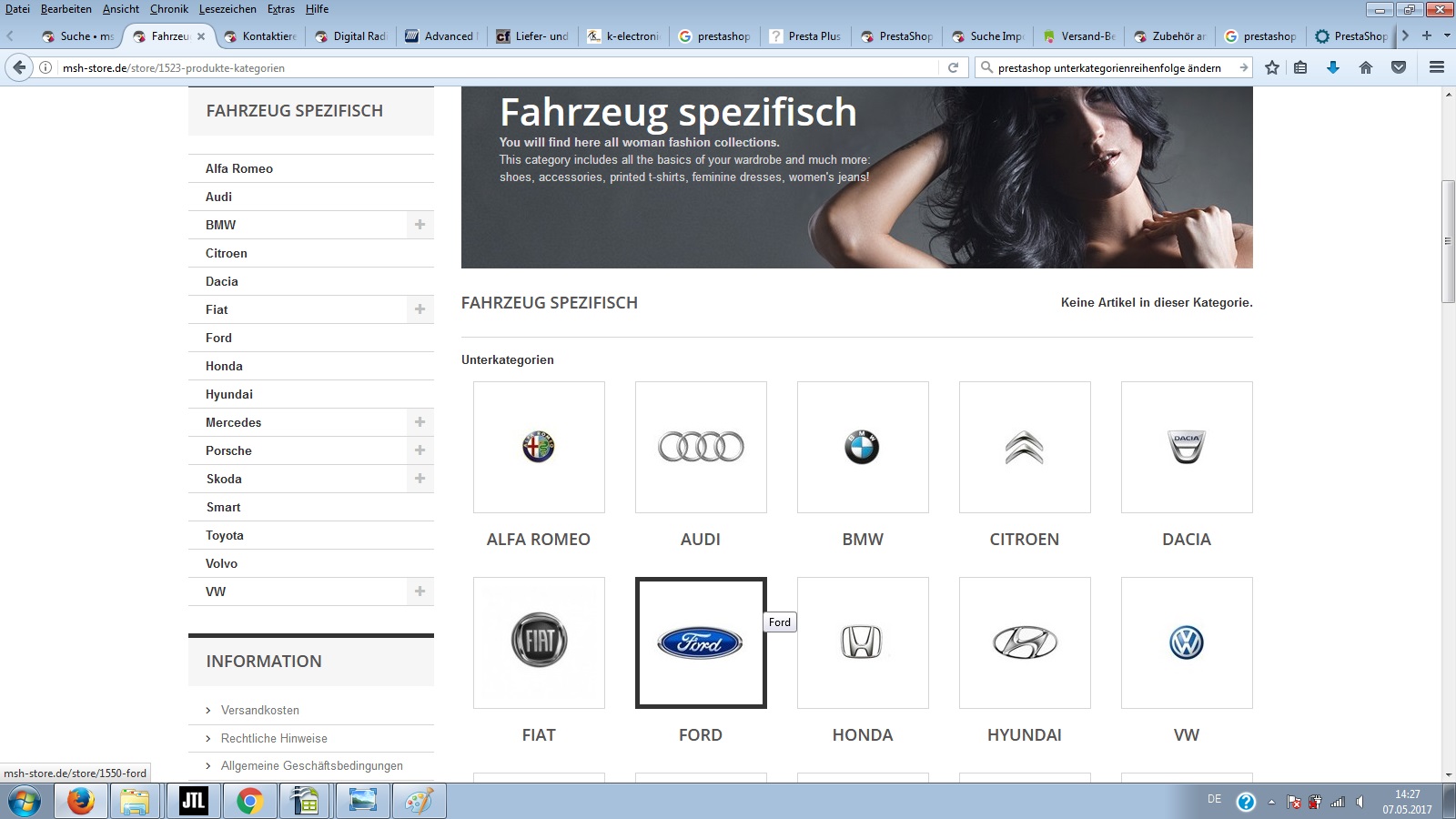Close the Fahrzeug tab
Image resolution: width=1456 pixels, height=819 pixels.
(201, 36)
